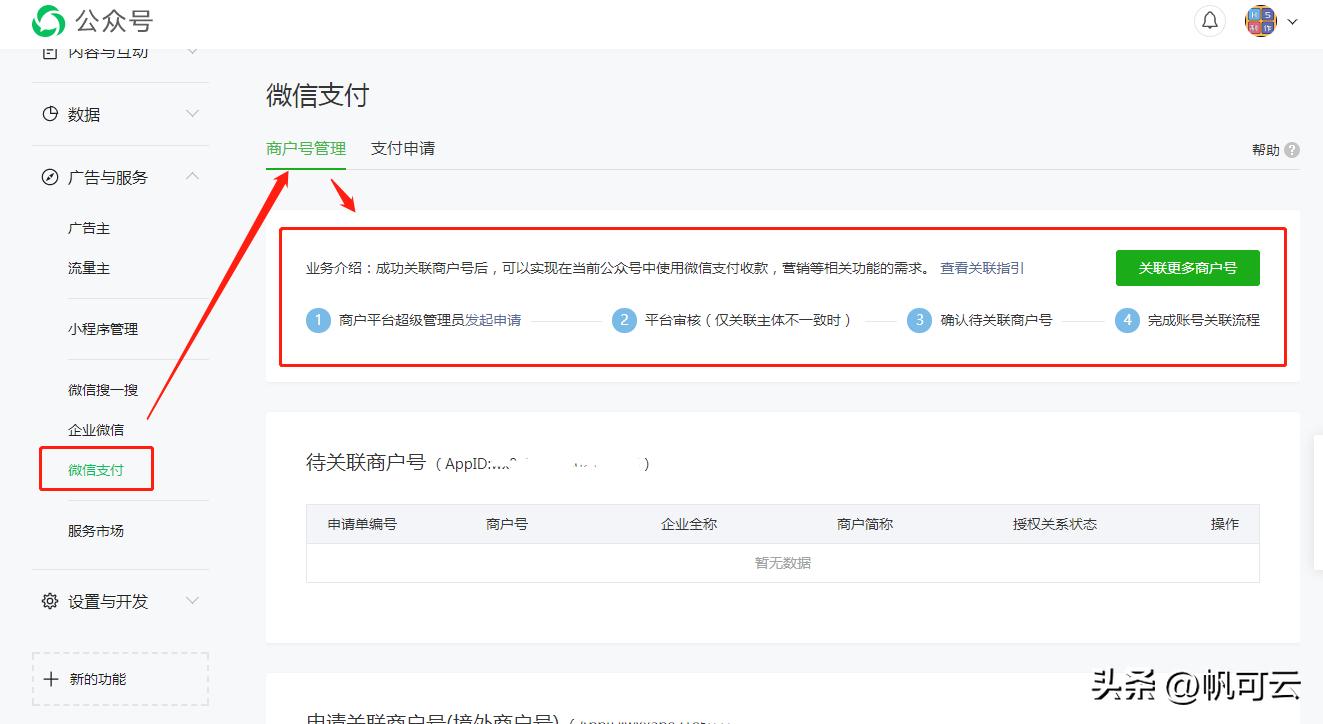Switch to the 支付申请 tab
The height and width of the screenshot is (724, 1323).
coord(402,148)
